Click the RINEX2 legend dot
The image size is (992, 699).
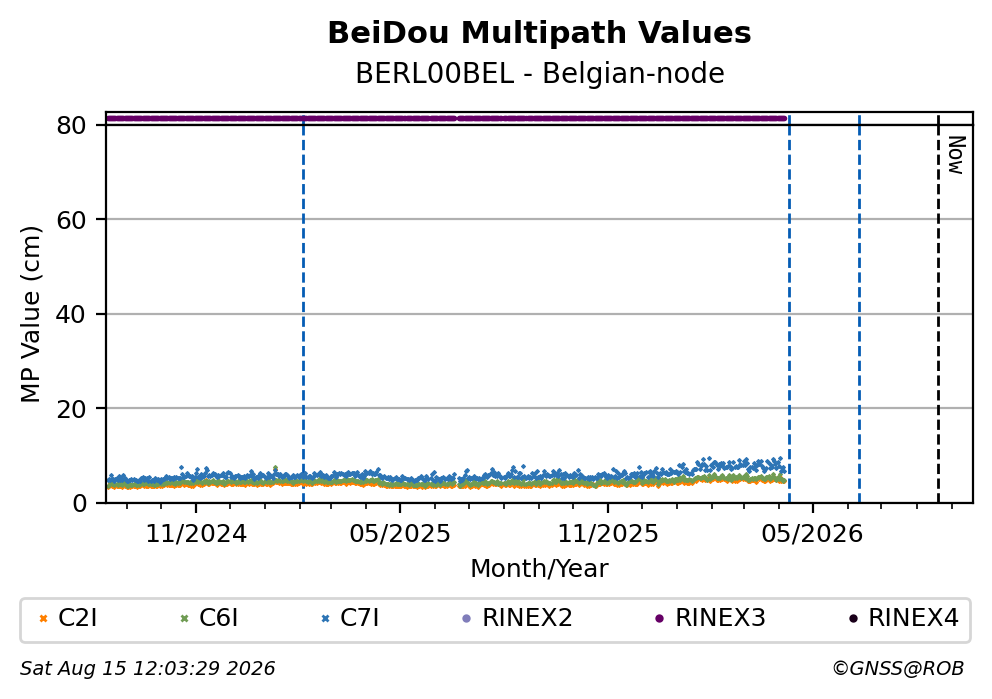pos(467,619)
